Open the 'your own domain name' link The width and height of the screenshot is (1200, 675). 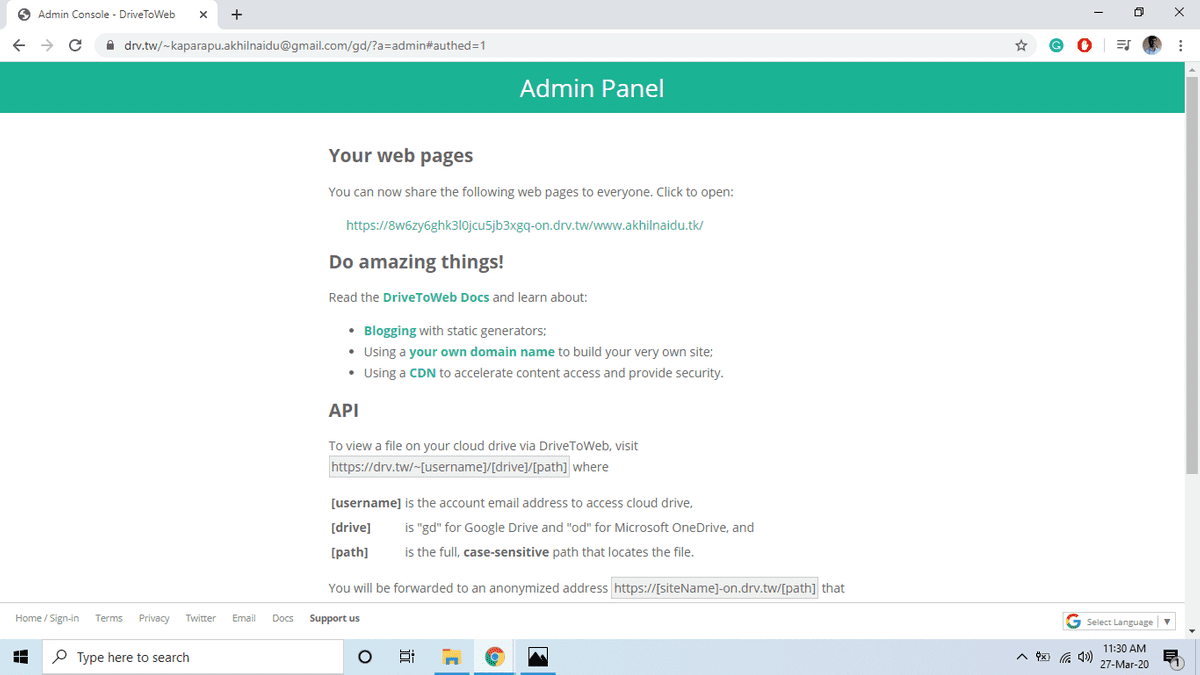[x=482, y=352]
